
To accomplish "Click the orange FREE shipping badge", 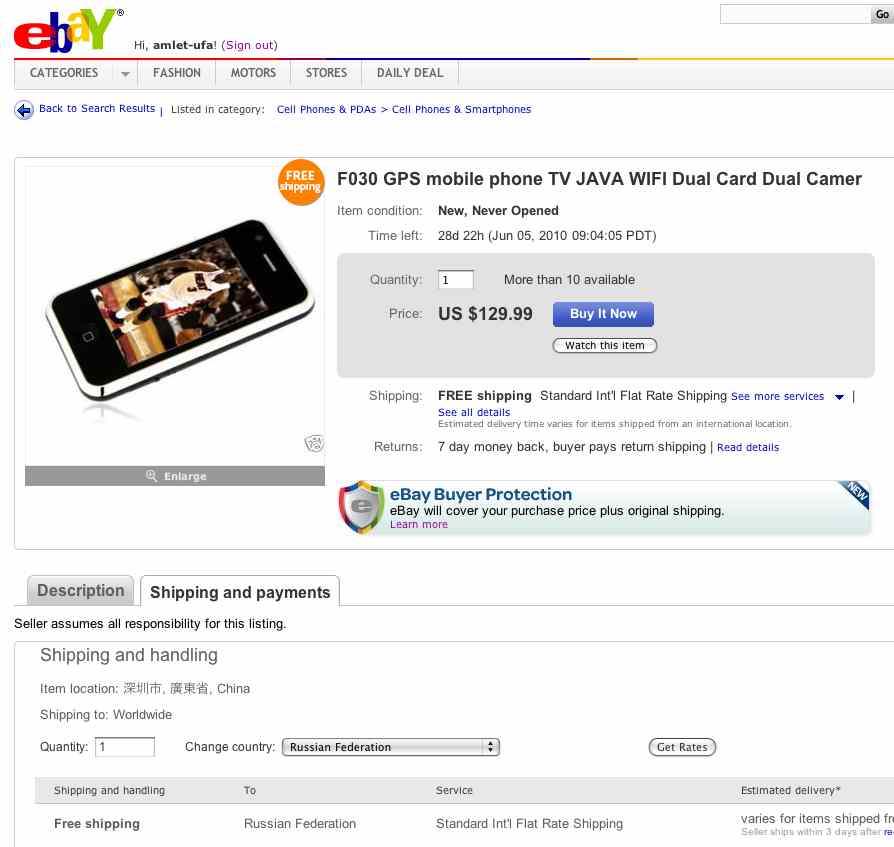I will pyautogui.click(x=301, y=182).
